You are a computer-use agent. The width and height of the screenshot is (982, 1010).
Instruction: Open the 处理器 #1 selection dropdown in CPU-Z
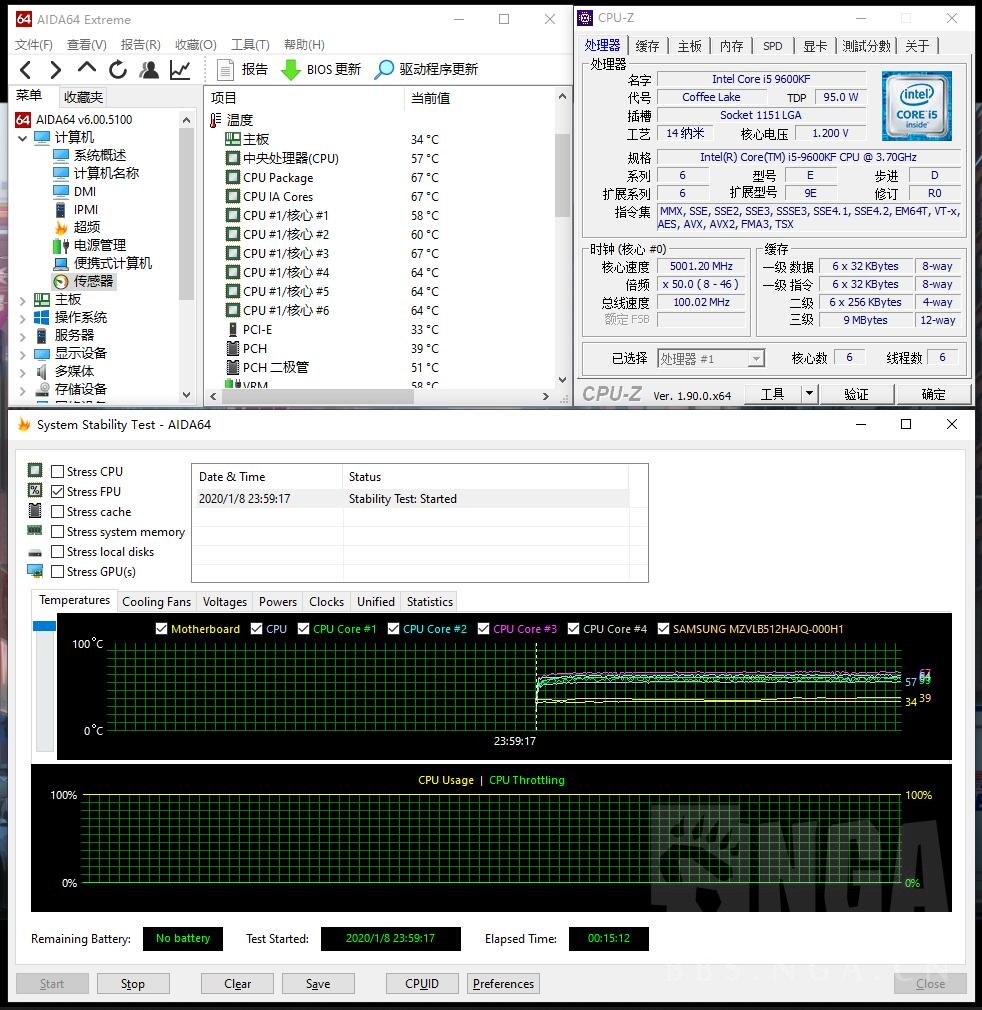753,357
